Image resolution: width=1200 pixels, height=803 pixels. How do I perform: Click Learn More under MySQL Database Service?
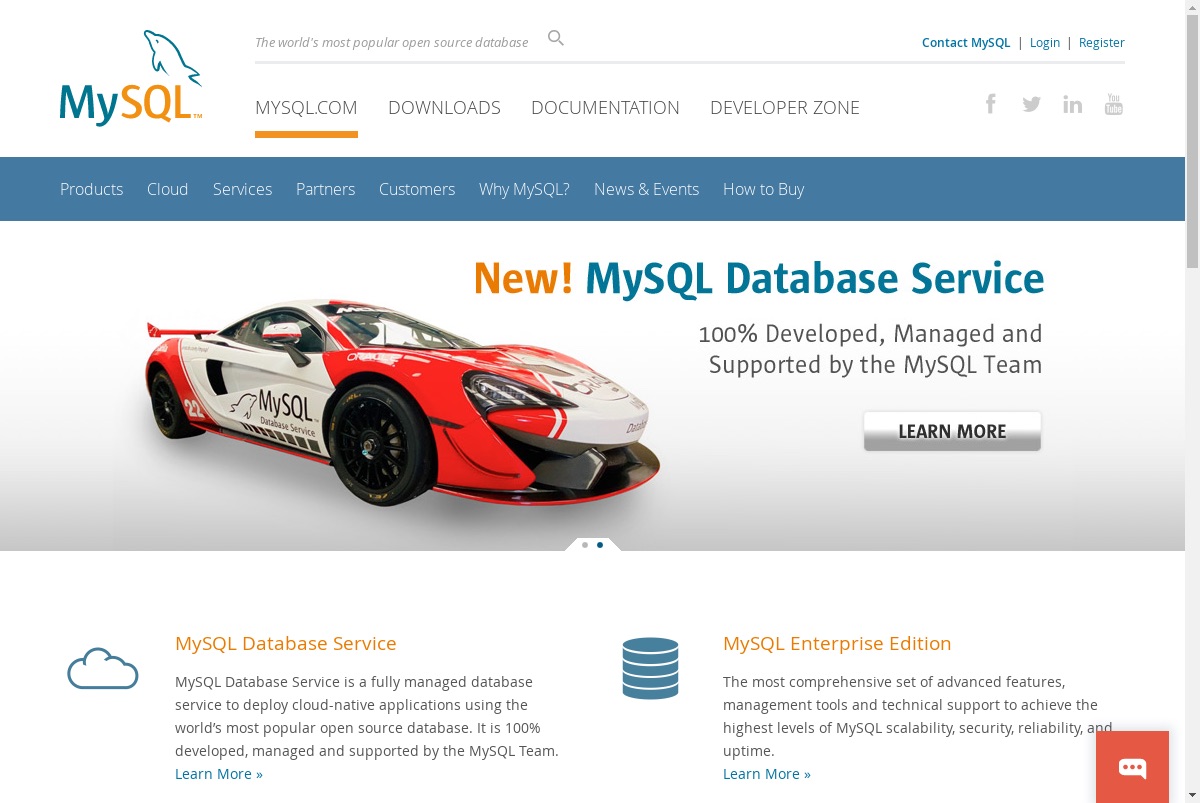point(219,774)
